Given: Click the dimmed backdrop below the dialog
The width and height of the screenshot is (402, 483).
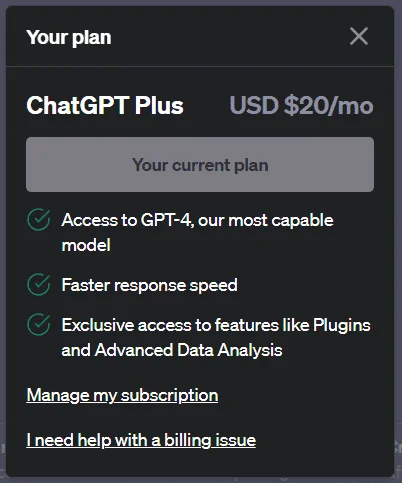Looking at the screenshot, I should (200, 480).
